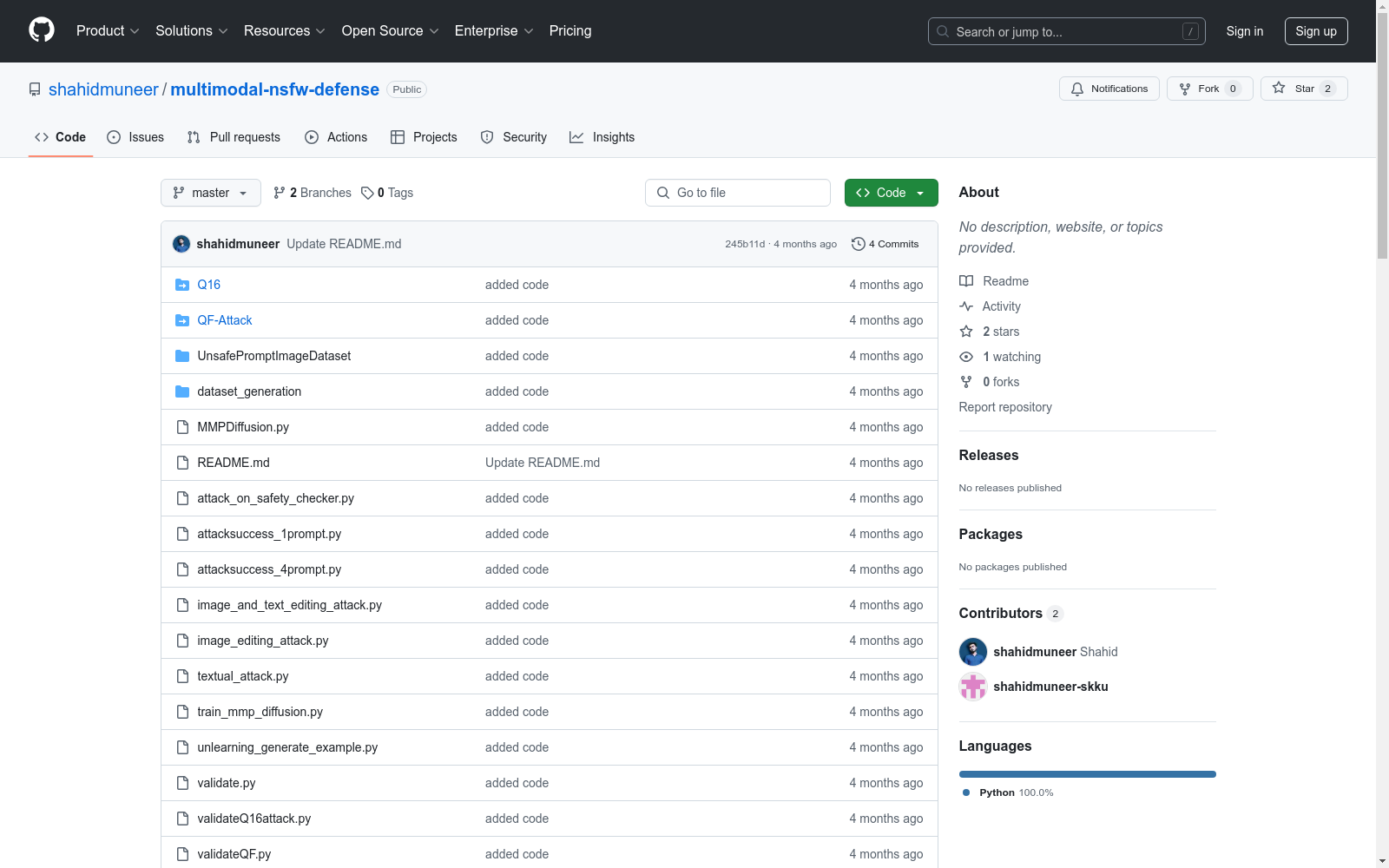
Task: Switch to the Issues tab
Action: point(135,137)
